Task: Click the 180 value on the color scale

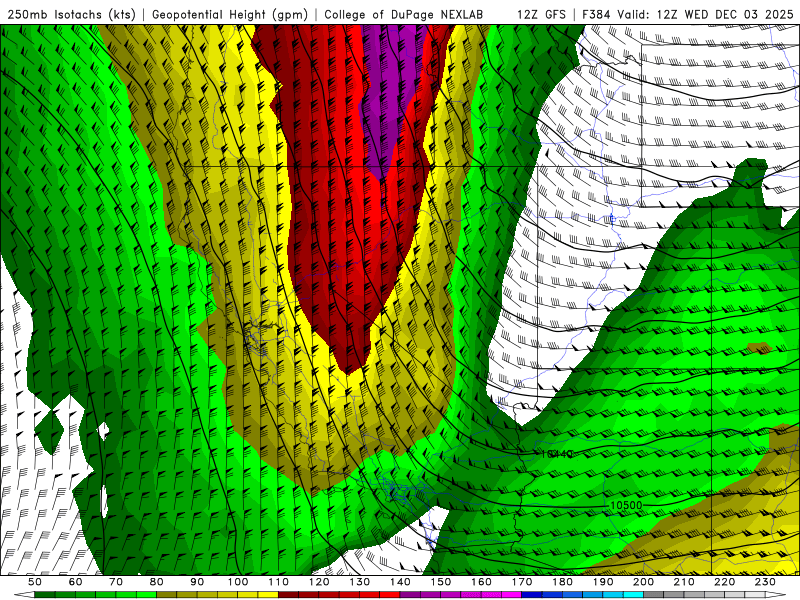Action: click(562, 582)
